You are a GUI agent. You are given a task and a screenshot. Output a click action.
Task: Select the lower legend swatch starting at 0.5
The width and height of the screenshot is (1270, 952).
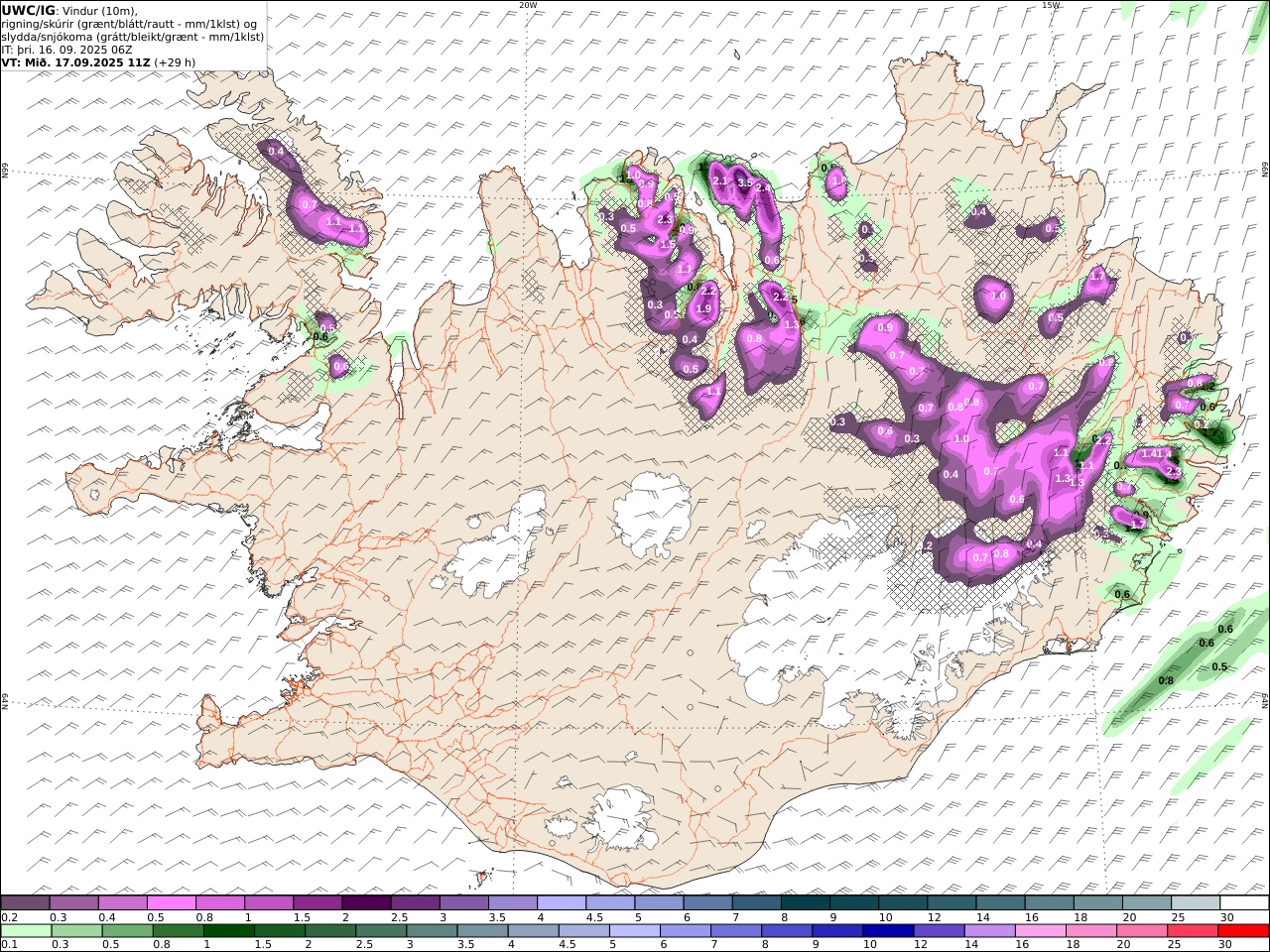point(128,931)
